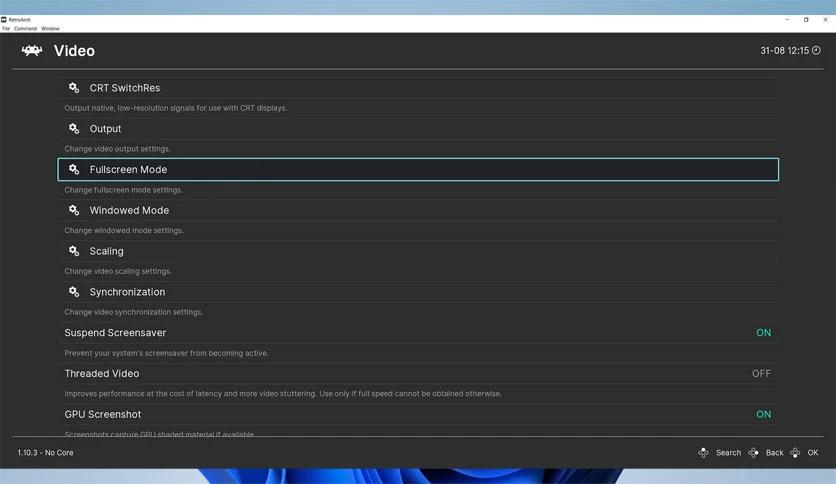836x484 pixels.
Task: Select the GPU Screenshot label
Action: click(103, 414)
